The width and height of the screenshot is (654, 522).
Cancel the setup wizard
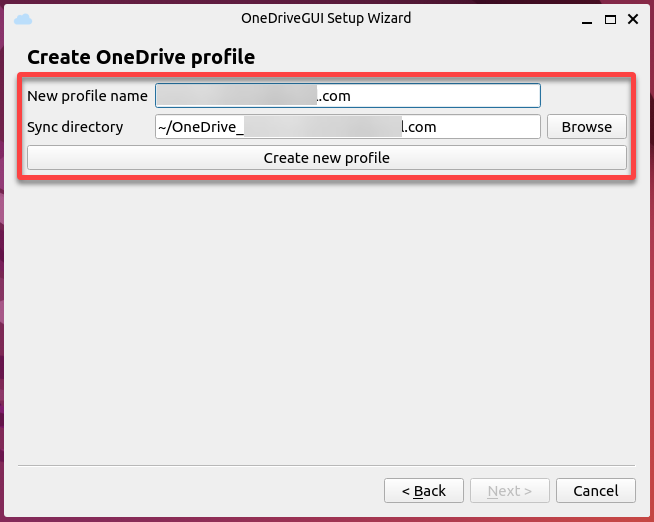pos(596,491)
